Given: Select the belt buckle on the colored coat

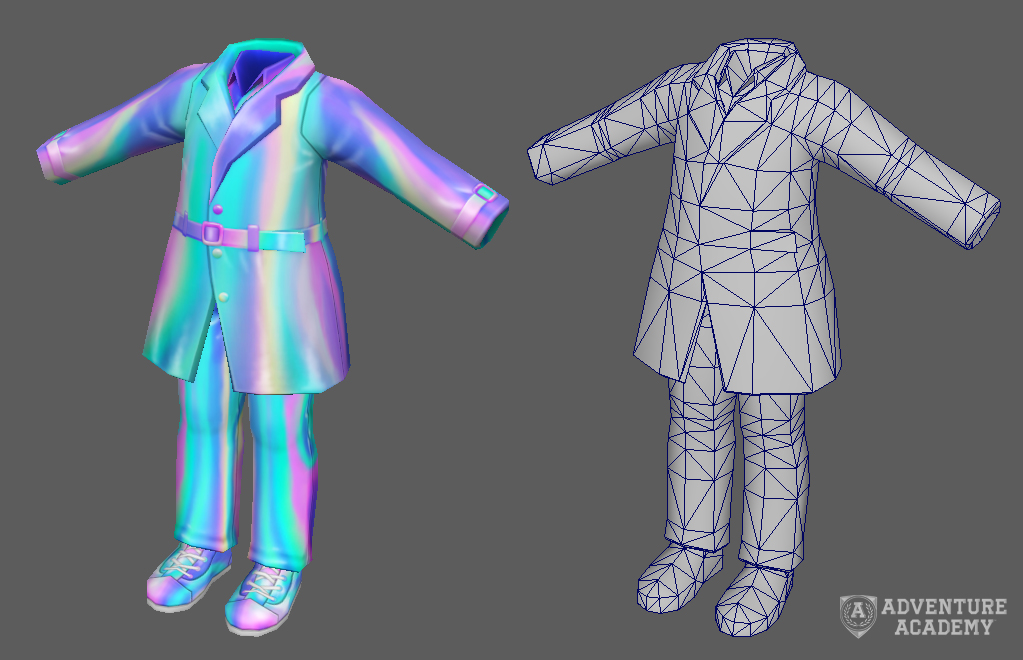Looking at the screenshot, I should [x=212, y=233].
